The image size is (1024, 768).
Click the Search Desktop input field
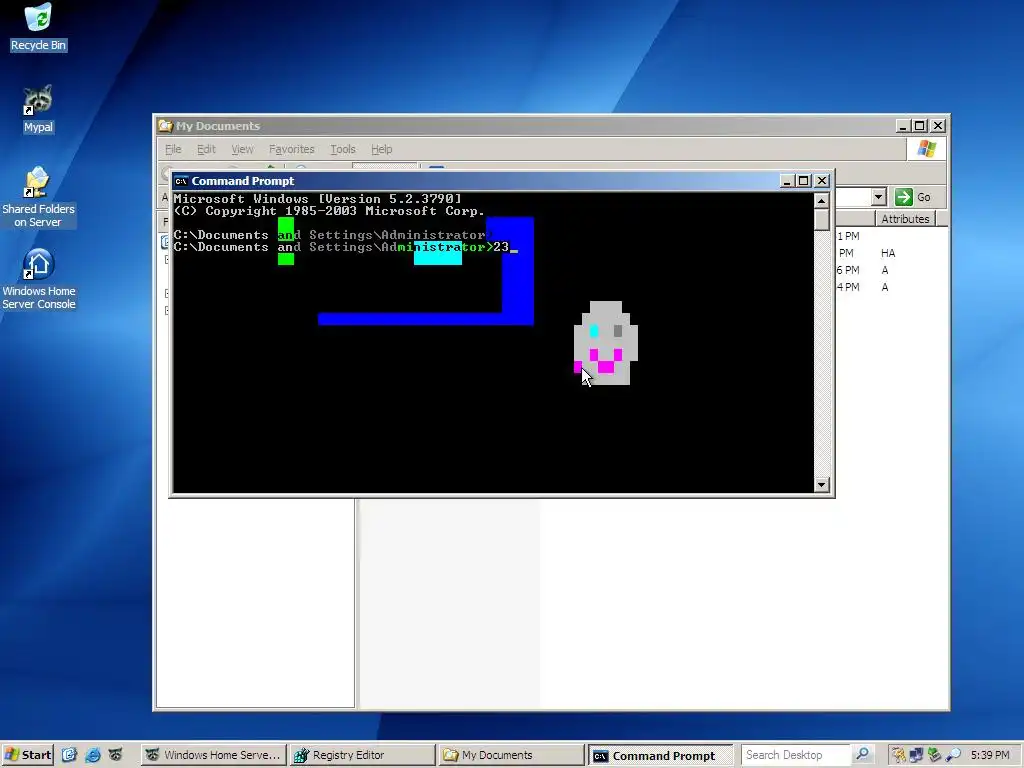click(795, 755)
